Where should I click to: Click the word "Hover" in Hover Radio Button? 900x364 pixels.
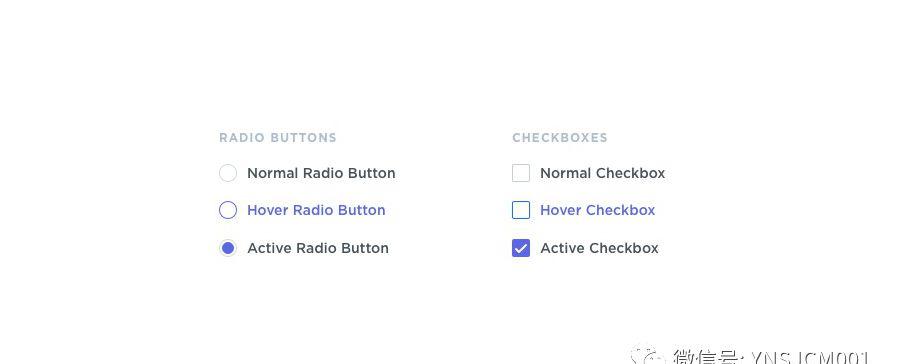[x=268, y=210]
